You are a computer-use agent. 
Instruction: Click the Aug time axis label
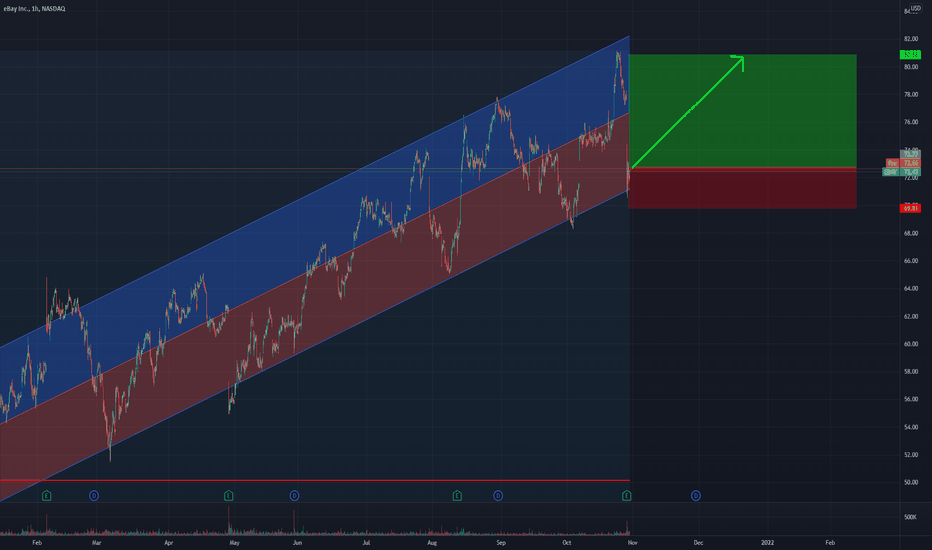point(432,542)
